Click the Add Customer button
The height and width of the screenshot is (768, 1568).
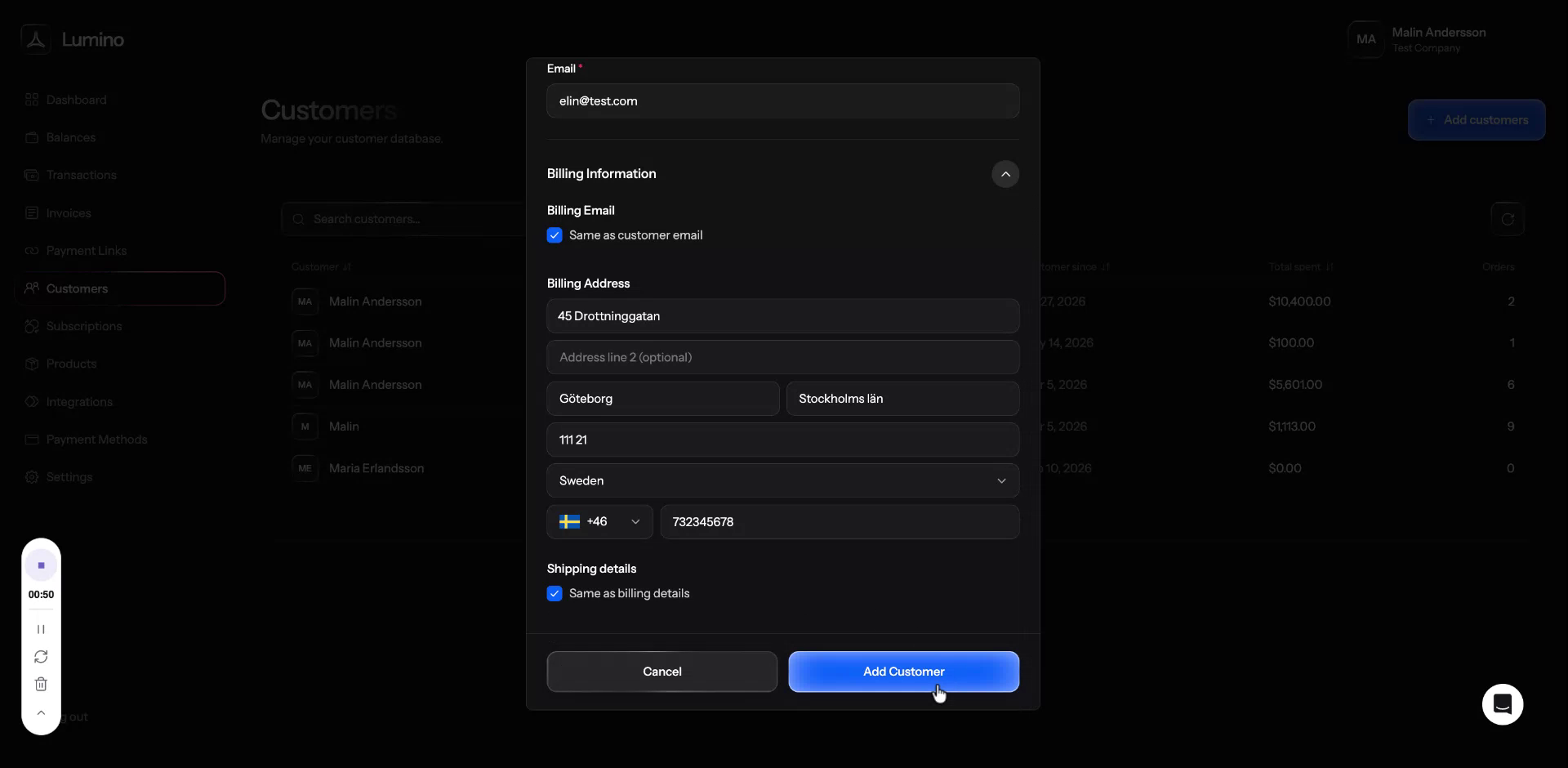903,672
